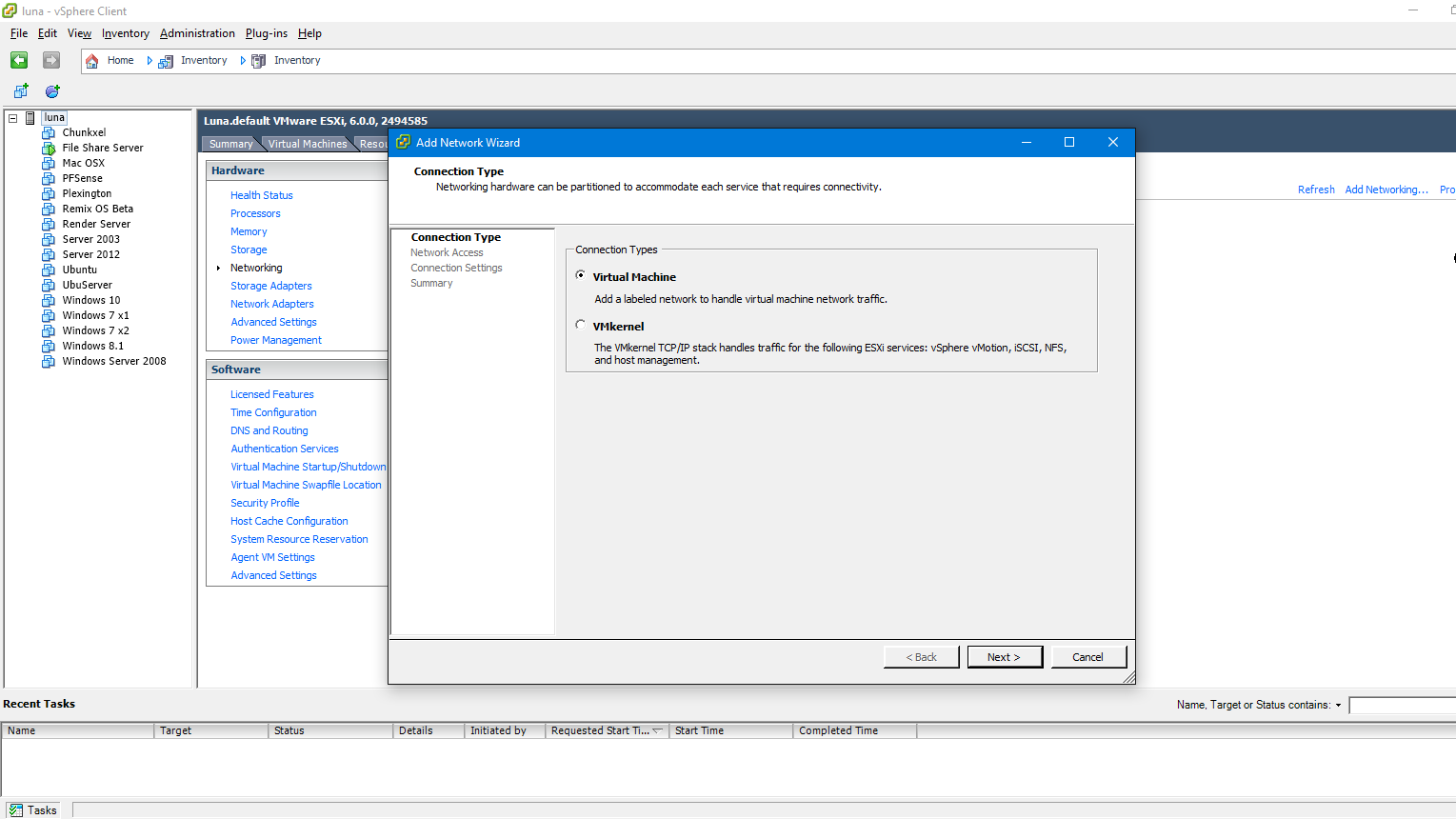Click the Status column header
Image resolution: width=1456 pixels, height=819 pixels.
tap(330, 730)
